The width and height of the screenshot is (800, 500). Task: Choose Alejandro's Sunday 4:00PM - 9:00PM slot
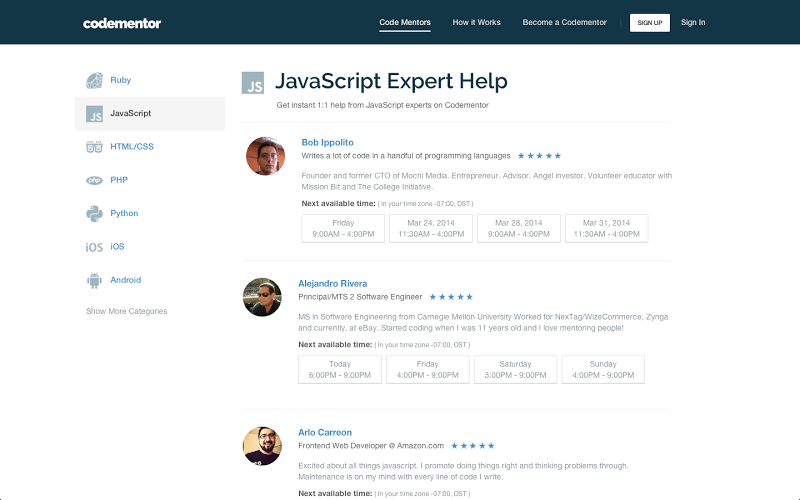pos(603,369)
